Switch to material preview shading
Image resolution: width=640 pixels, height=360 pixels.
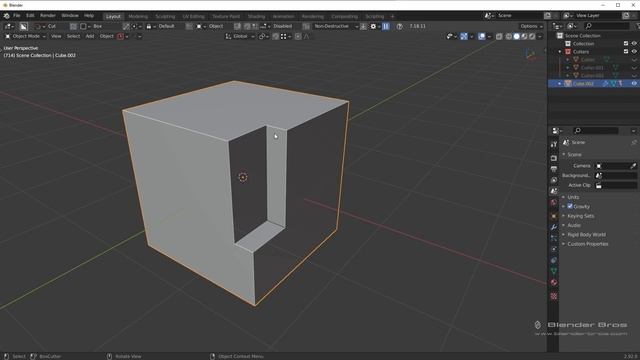[524, 36]
